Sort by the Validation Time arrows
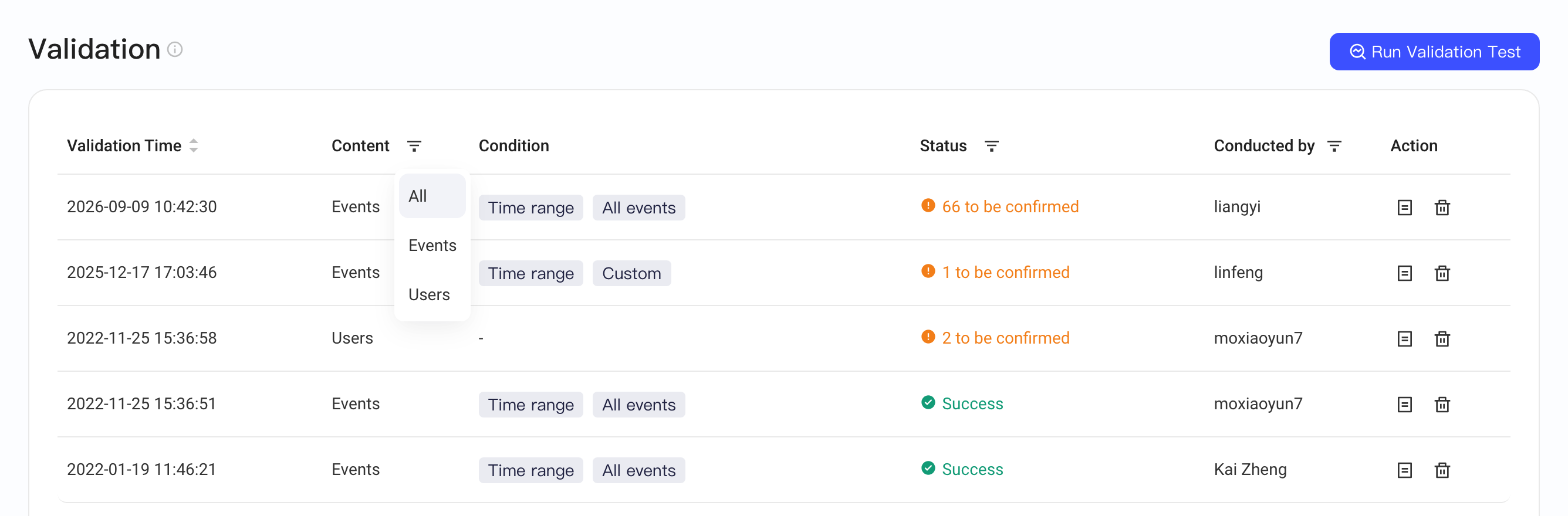1568x516 pixels. pos(194,146)
